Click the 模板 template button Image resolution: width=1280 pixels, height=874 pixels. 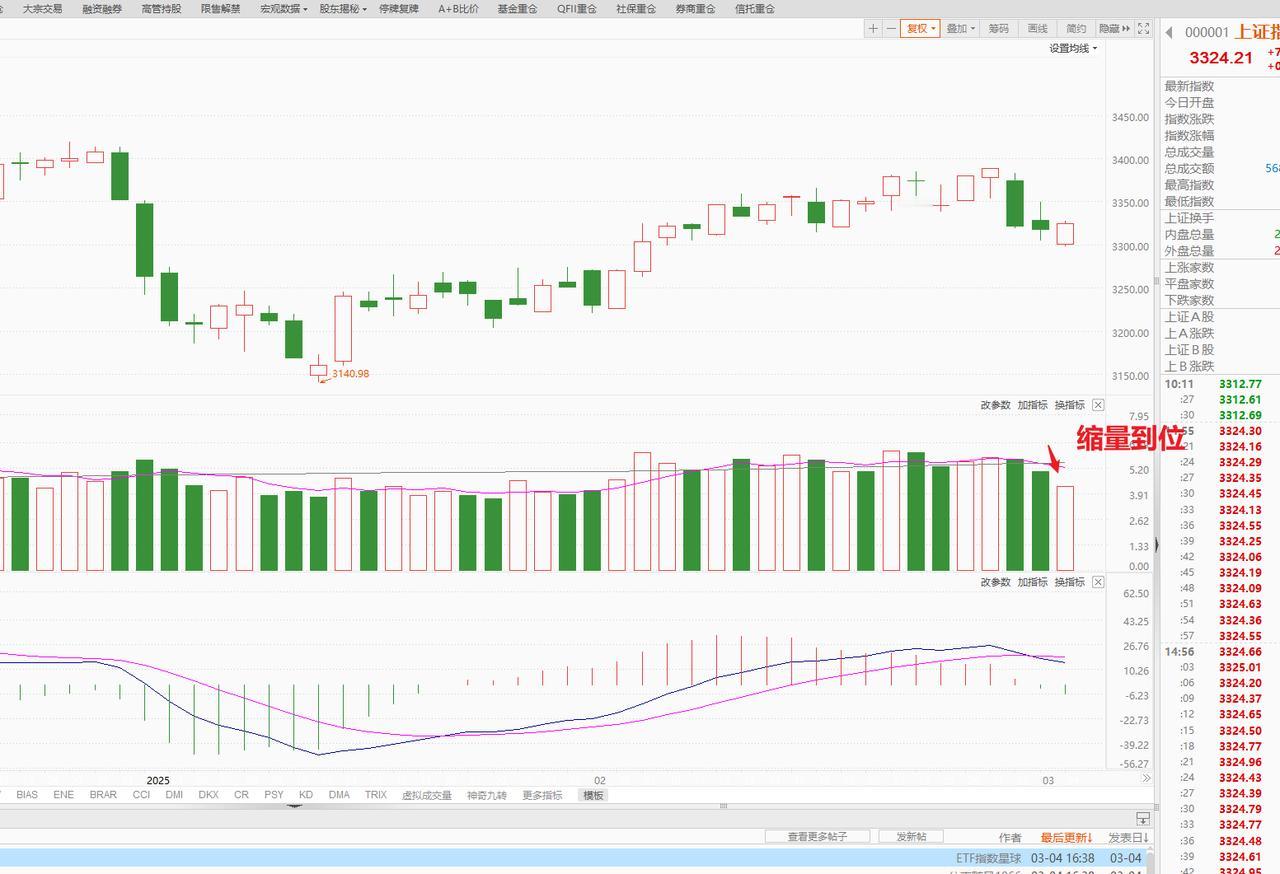pos(594,795)
